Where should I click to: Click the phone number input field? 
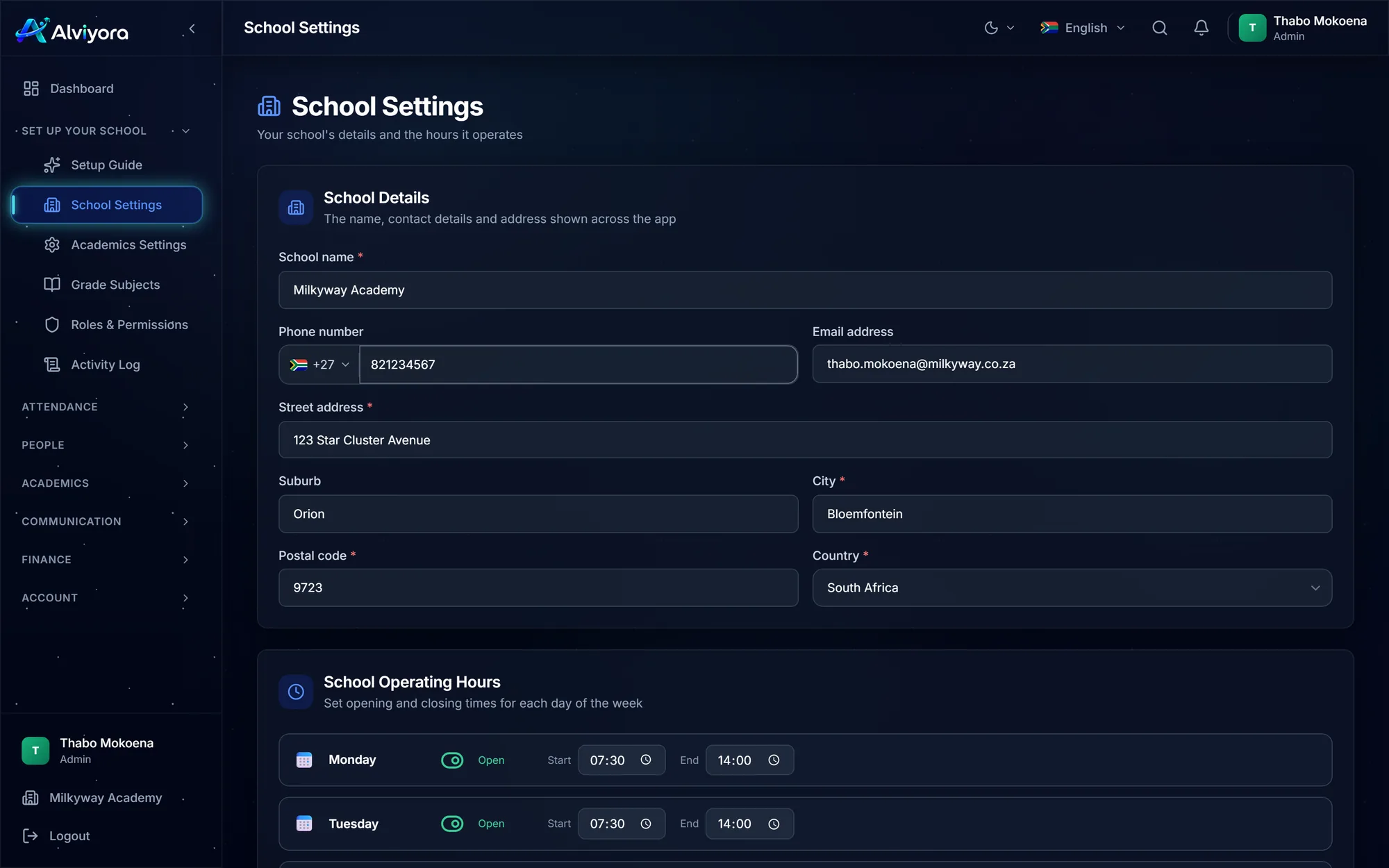[x=578, y=365]
